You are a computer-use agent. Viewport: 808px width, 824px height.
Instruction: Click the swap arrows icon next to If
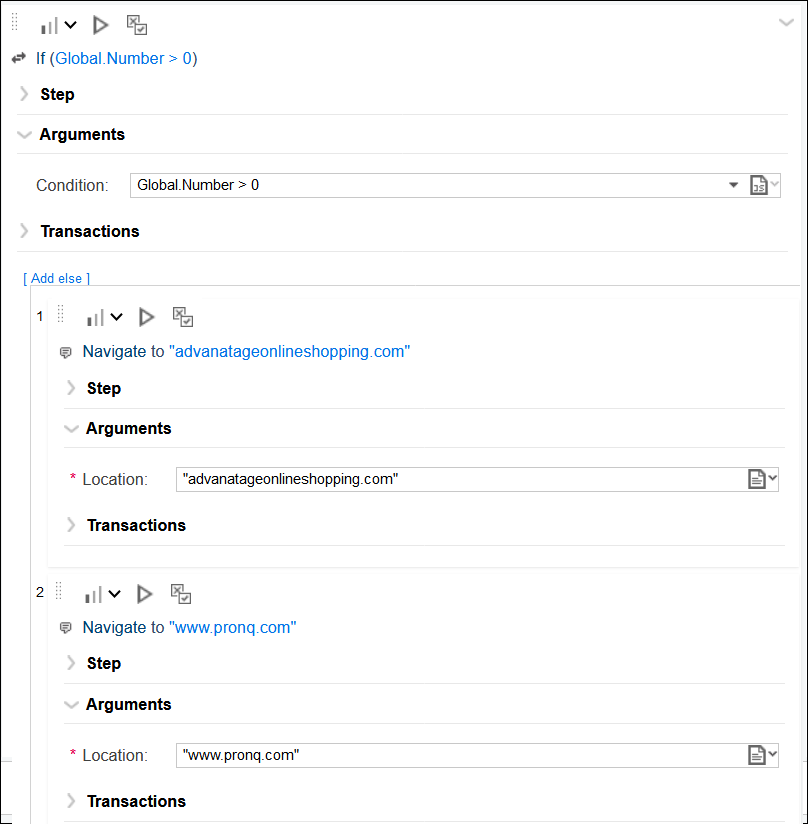click(x=18, y=58)
